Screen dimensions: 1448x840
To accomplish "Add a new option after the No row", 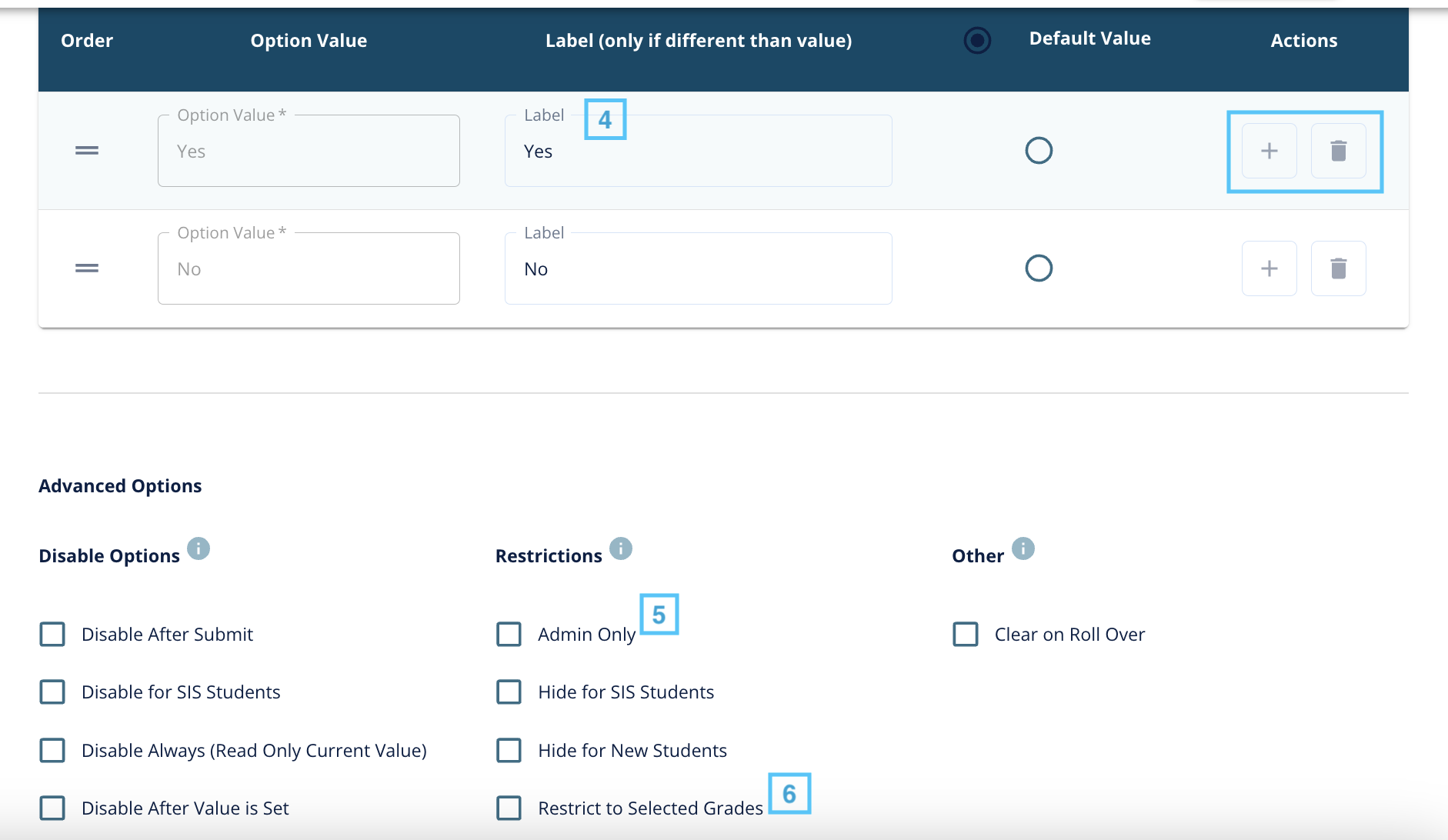I will click(1269, 268).
